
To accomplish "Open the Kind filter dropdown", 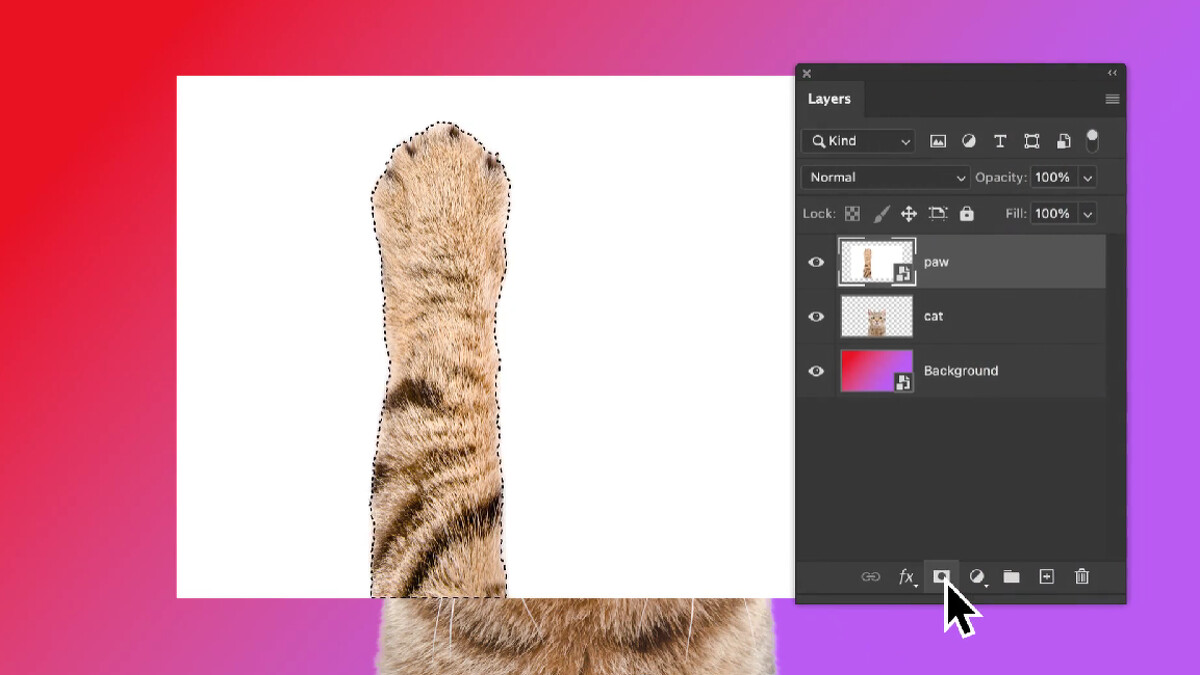I will 858,141.
